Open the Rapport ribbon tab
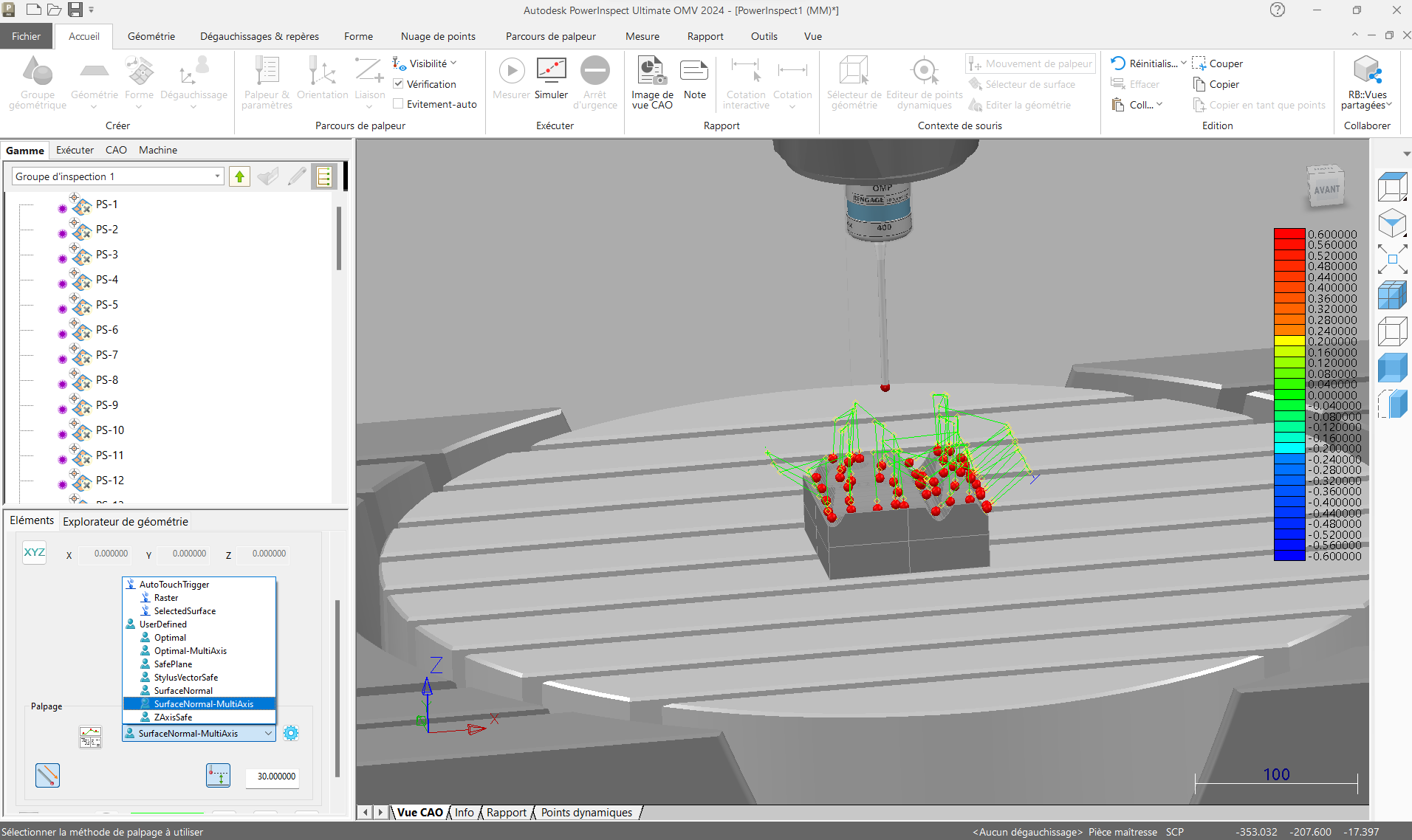This screenshot has height=840, width=1412. 705,36
